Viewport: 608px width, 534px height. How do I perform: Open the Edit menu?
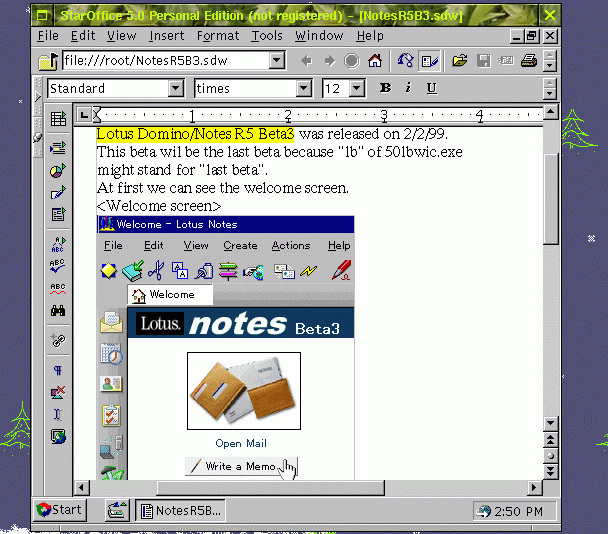tap(83, 36)
